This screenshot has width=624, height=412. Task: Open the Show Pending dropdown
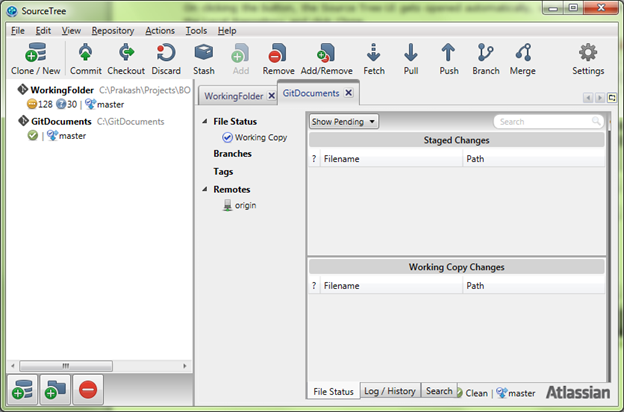click(x=344, y=121)
